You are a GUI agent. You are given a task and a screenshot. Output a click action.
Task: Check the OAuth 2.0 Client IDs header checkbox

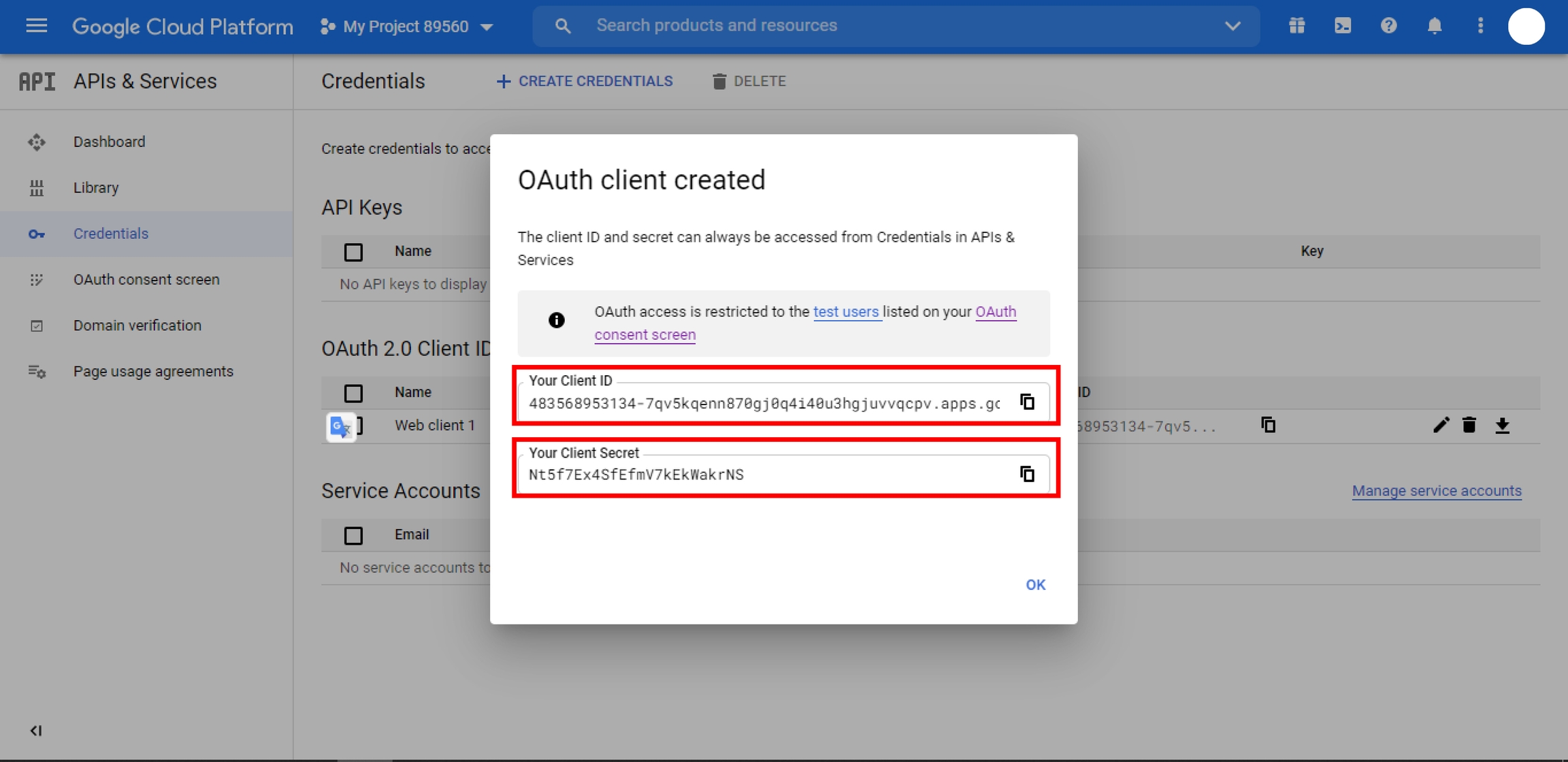353,393
